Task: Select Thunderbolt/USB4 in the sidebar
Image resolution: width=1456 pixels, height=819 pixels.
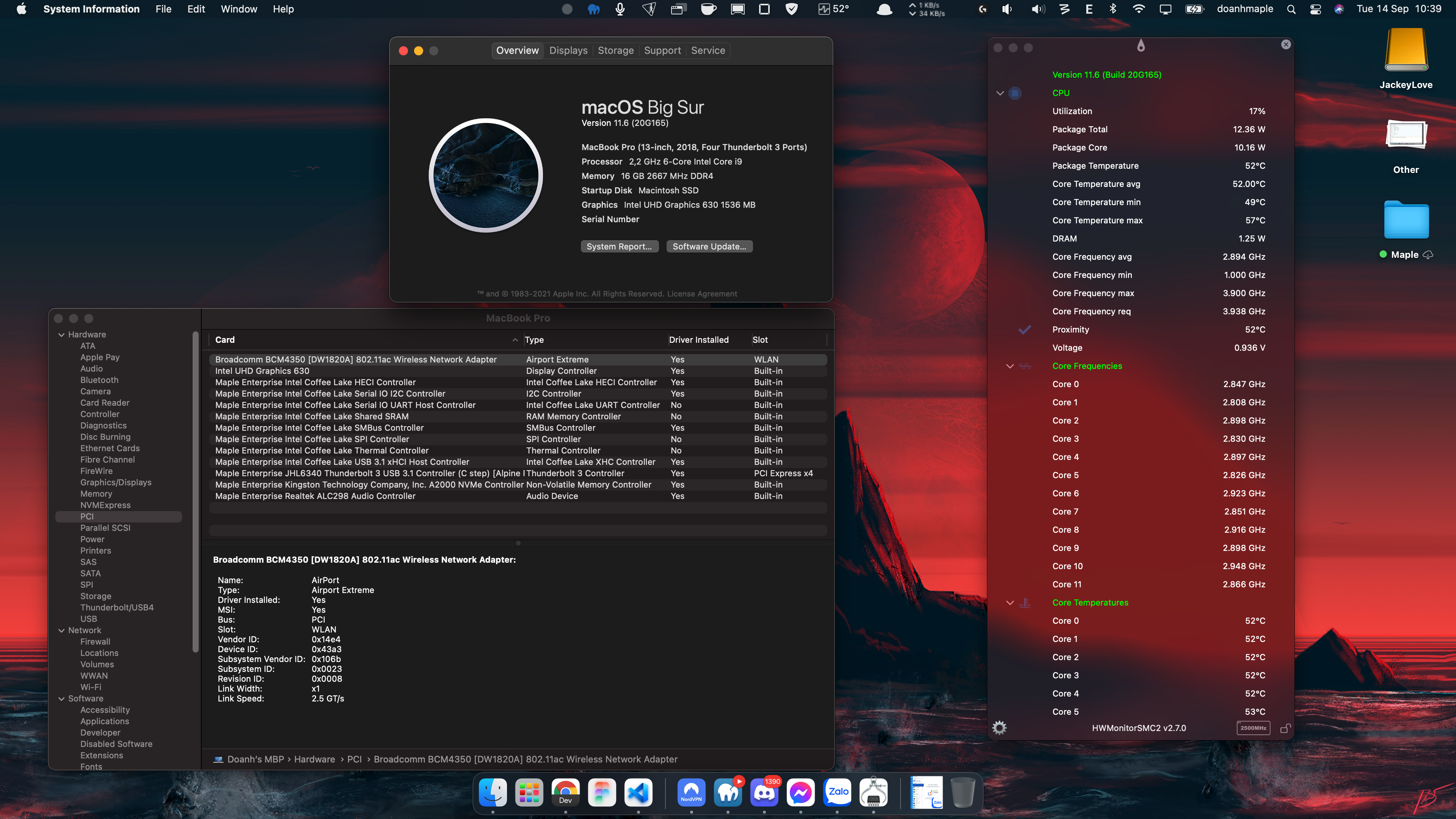Action: (117, 607)
